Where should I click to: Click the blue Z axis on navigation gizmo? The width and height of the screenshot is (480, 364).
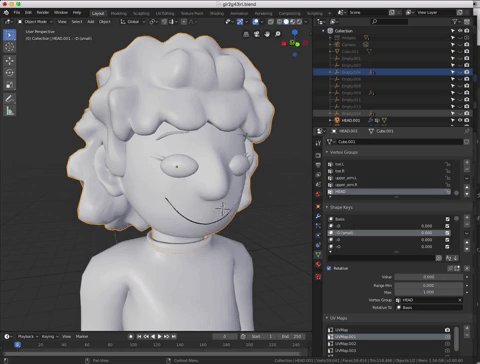[x=295, y=32]
